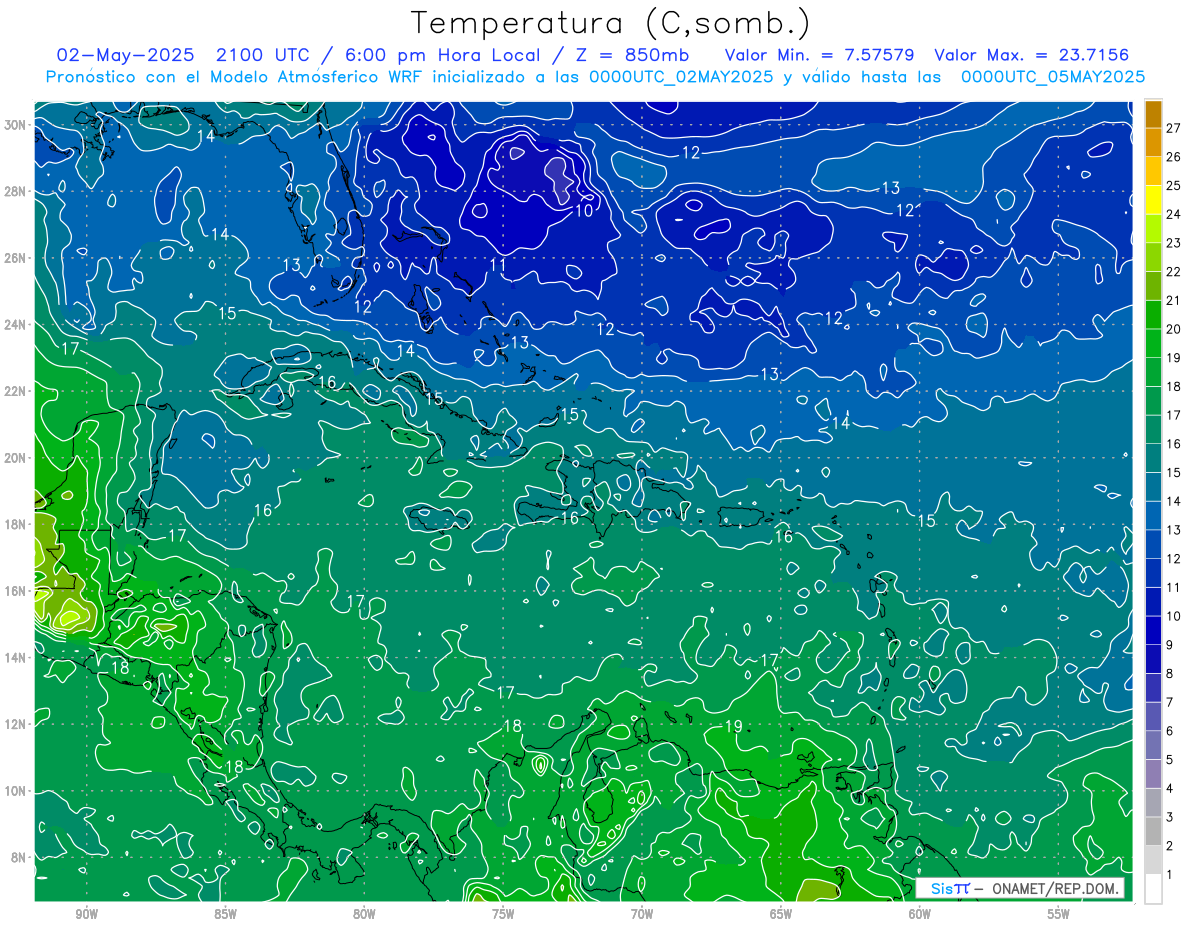Click the '28N' latitude axis label
The width and height of the screenshot is (1200, 927).
[x=17, y=191]
